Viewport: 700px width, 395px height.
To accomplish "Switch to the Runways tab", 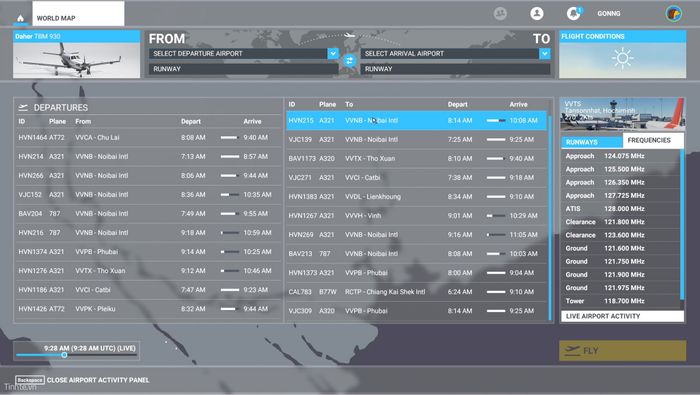I will tap(592, 142).
